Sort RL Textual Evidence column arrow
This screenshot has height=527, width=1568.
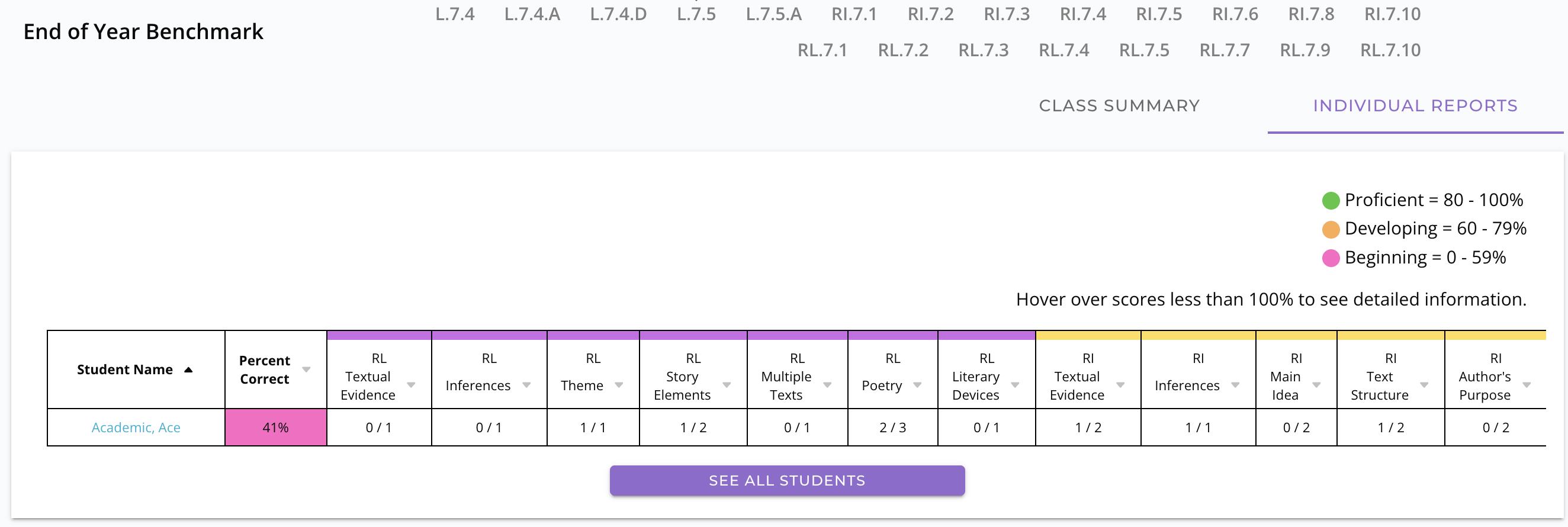coord(411,385)
